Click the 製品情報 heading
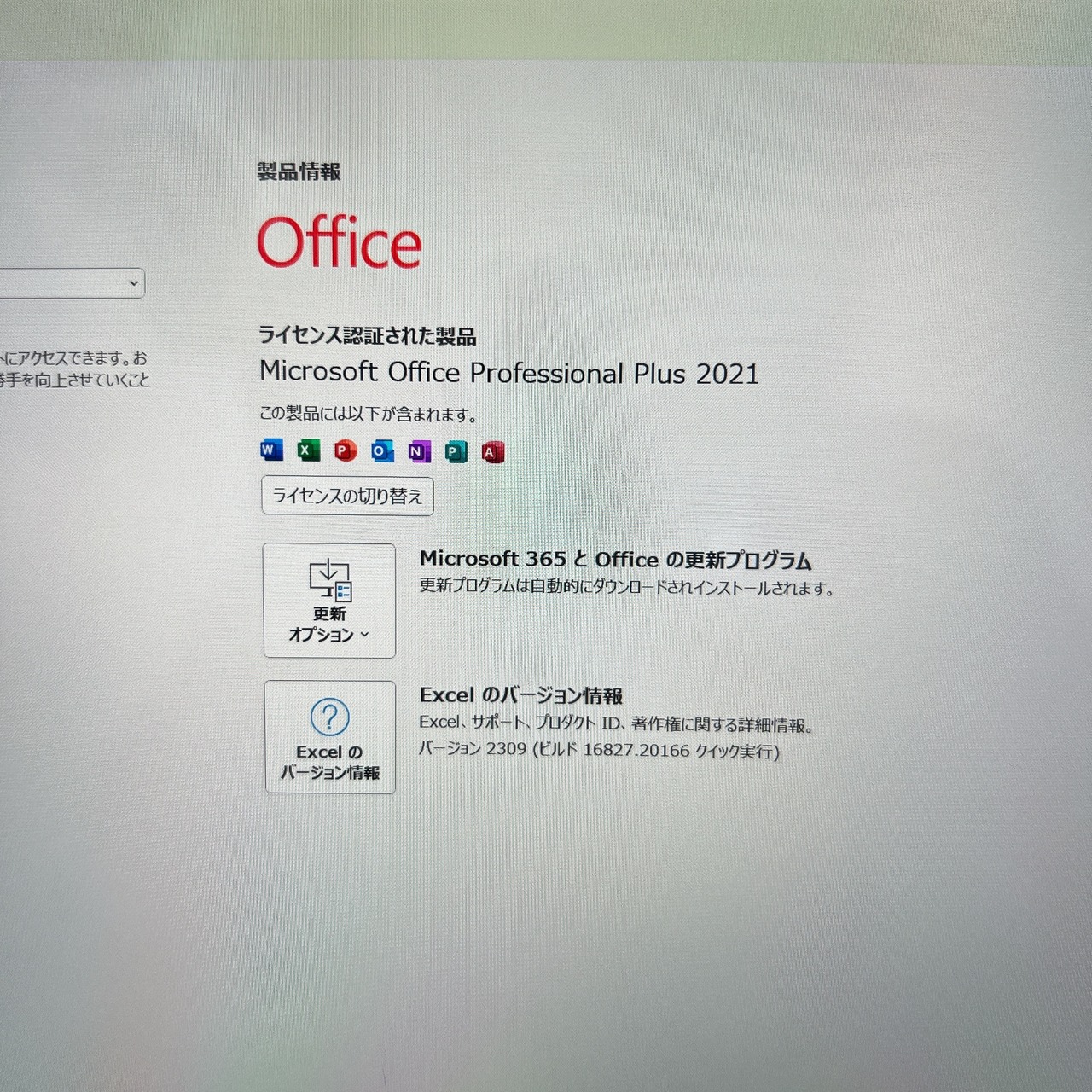 (299, 171)
